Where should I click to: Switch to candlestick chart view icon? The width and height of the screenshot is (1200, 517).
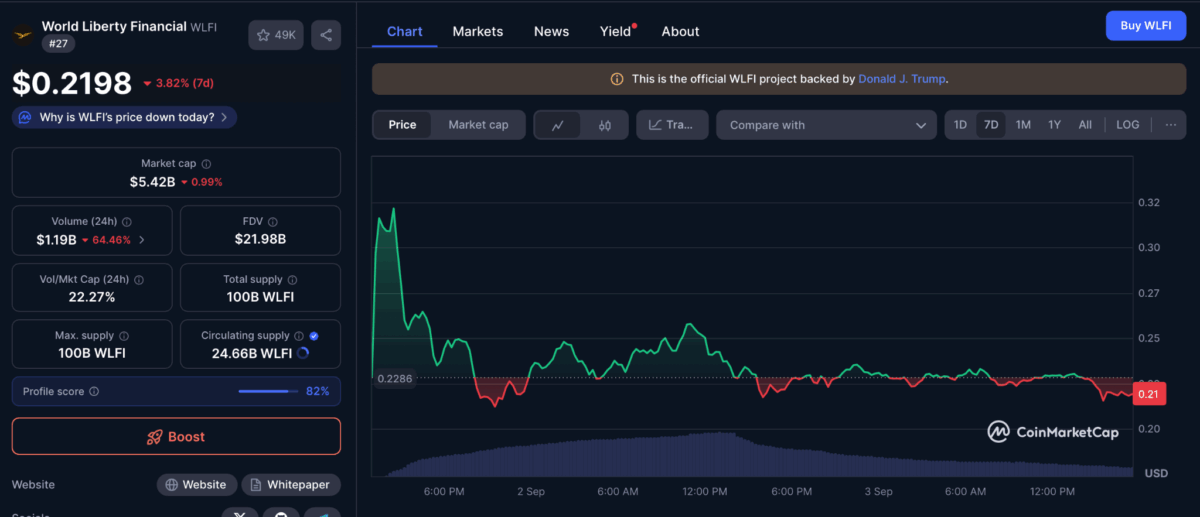[x=604, y=125]
